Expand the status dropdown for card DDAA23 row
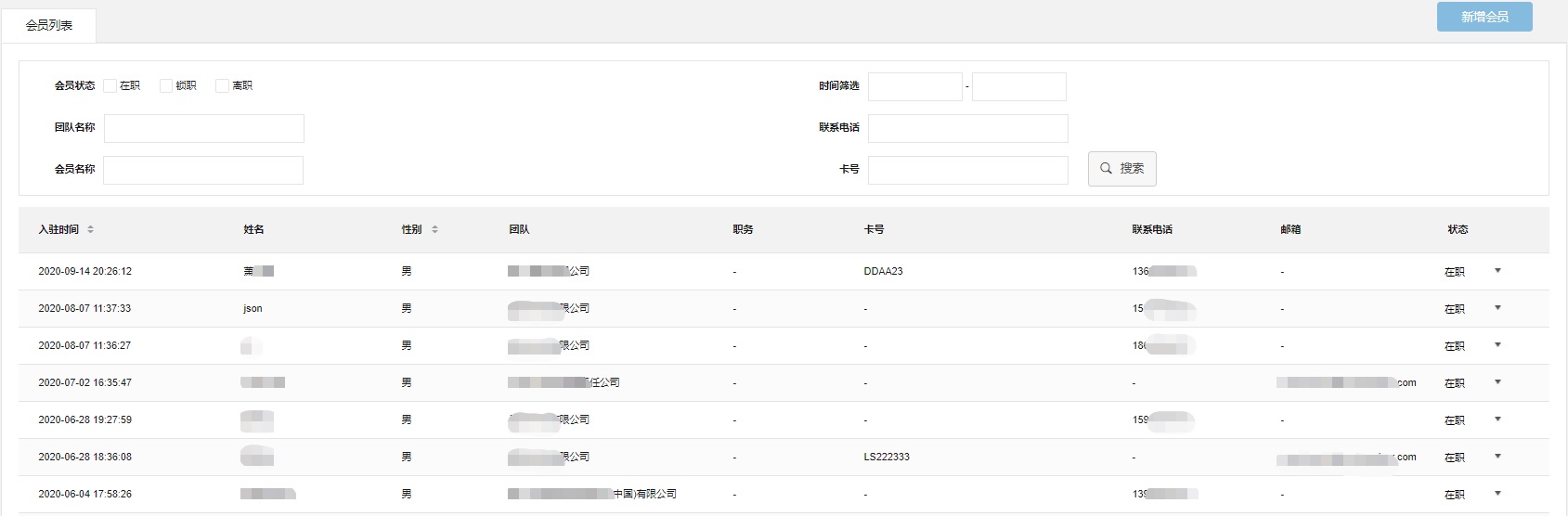 (1497, 271)
